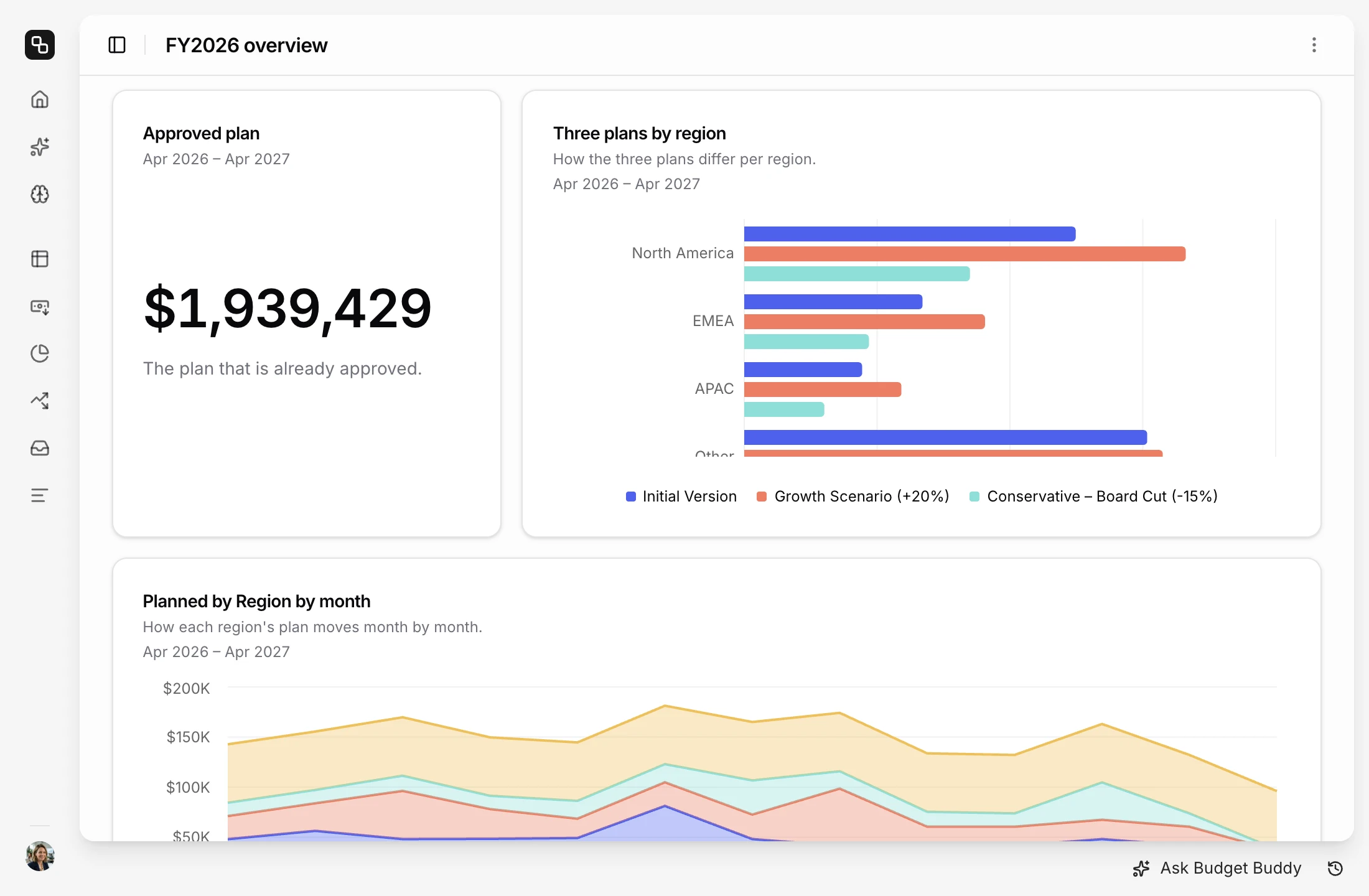Open the pie chart reports icon

[40, 353]
